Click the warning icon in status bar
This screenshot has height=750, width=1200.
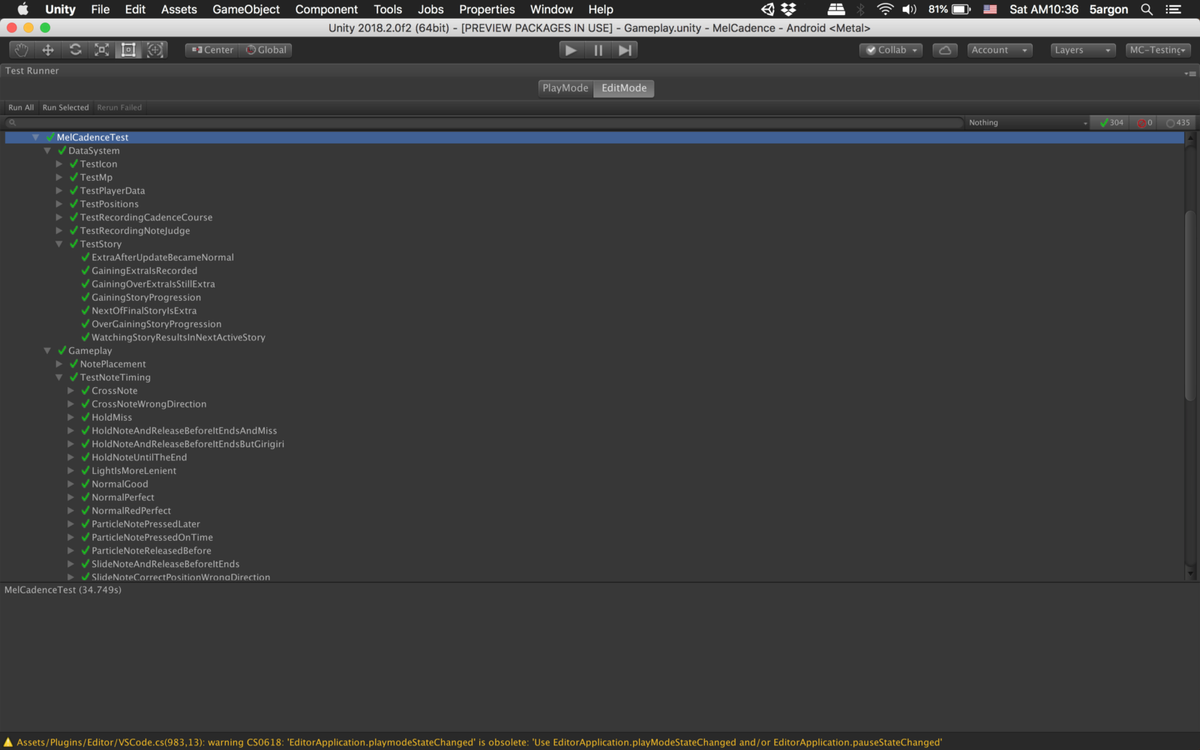(8, 742)
